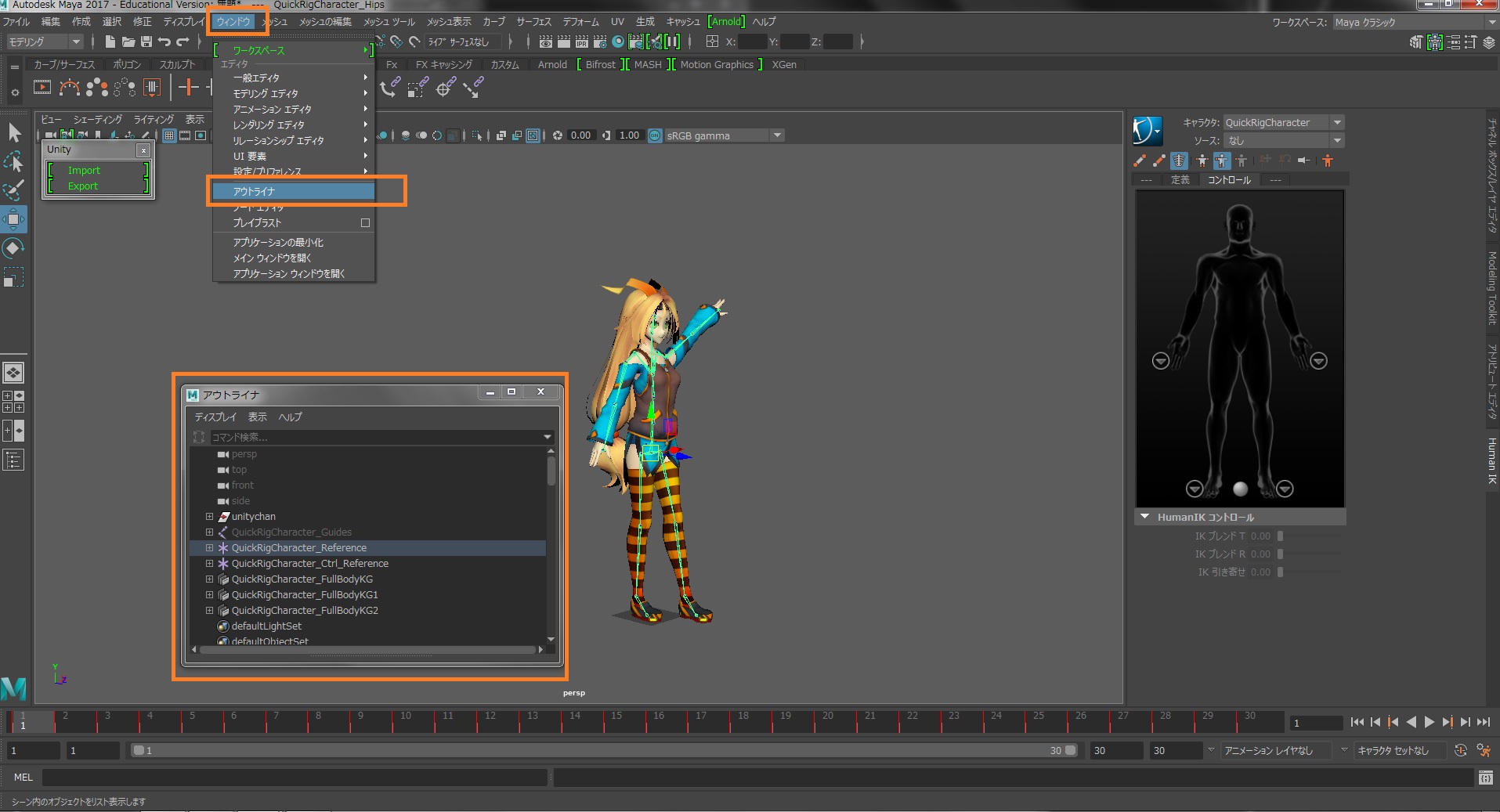Viewport: 1500px width, 812px height.
Task: Toggle color management ON button in viewport
Action: point(655,135)
